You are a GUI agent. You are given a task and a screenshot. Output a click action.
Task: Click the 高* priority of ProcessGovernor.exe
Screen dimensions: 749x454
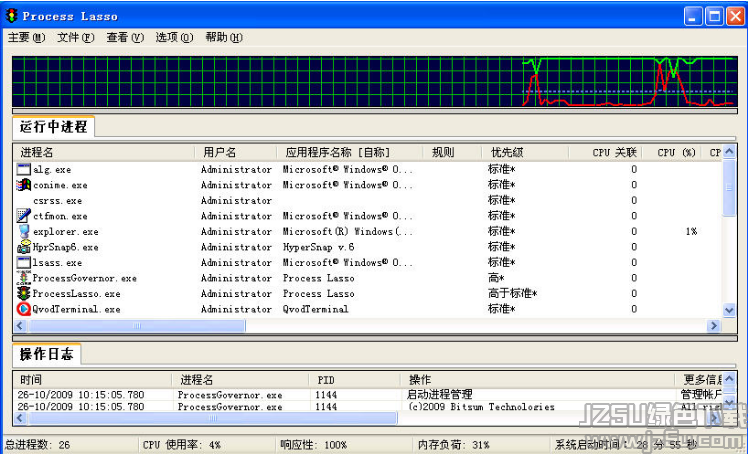pyautogui.click(x=496, y=278)
